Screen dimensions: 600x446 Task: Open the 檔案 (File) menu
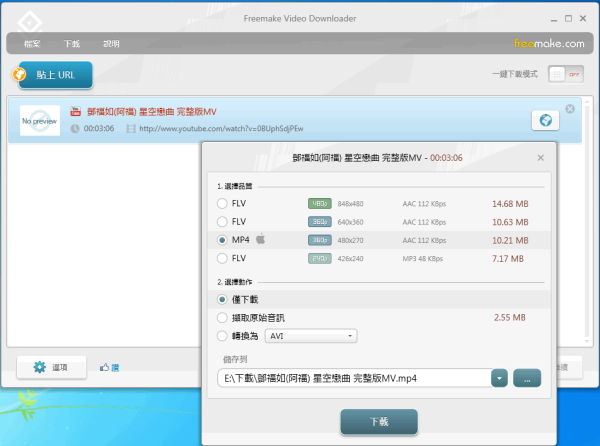pyautogui.click(x=32, y=44)
